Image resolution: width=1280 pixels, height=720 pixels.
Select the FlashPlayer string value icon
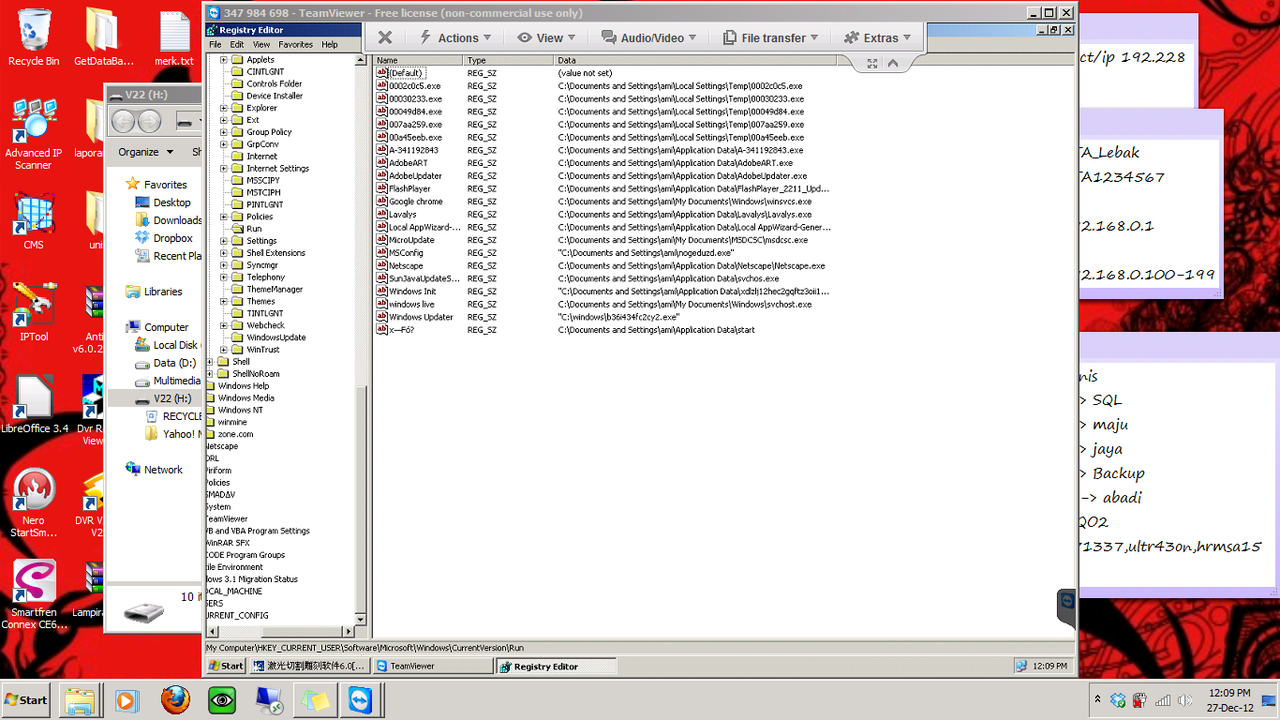click(x=382, y=189)
